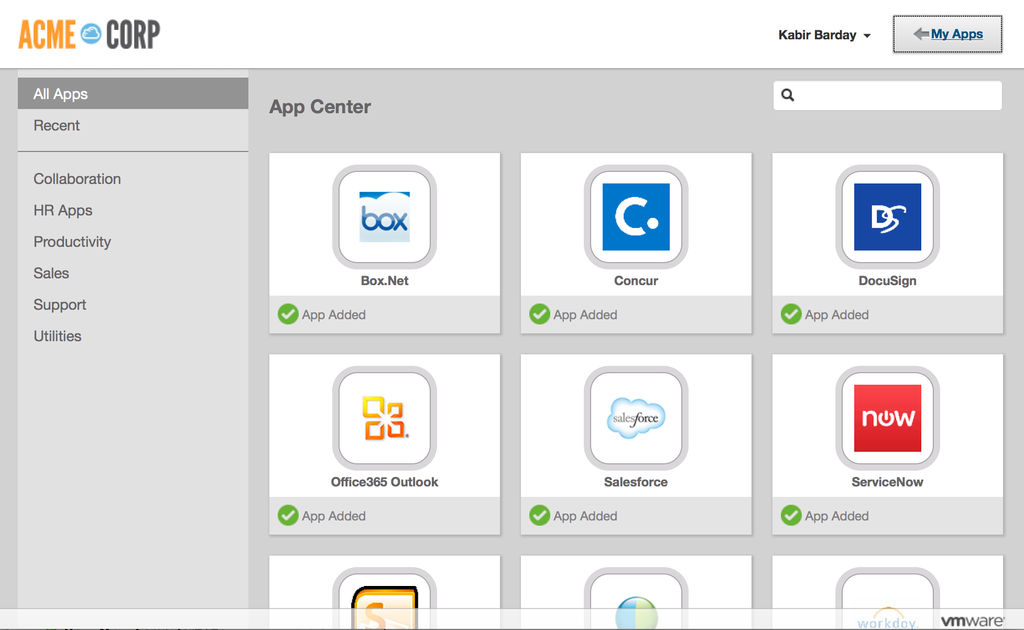Click the green checkmark under Box.Net
Screen dimensions: 1024x630
pyautogui.click(x=288, y=314)
